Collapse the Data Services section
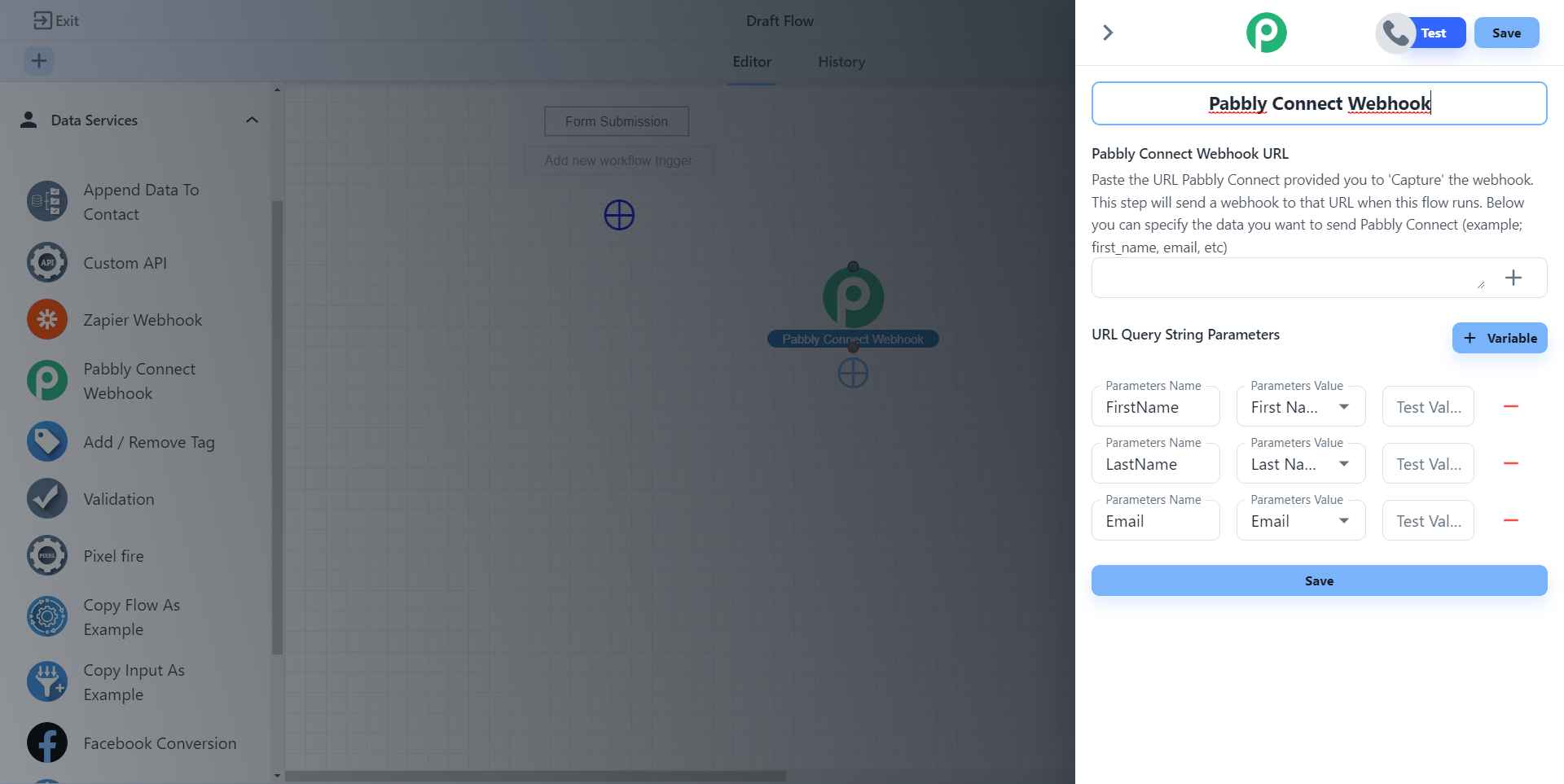1564x784 pixels. click(252, 120)
